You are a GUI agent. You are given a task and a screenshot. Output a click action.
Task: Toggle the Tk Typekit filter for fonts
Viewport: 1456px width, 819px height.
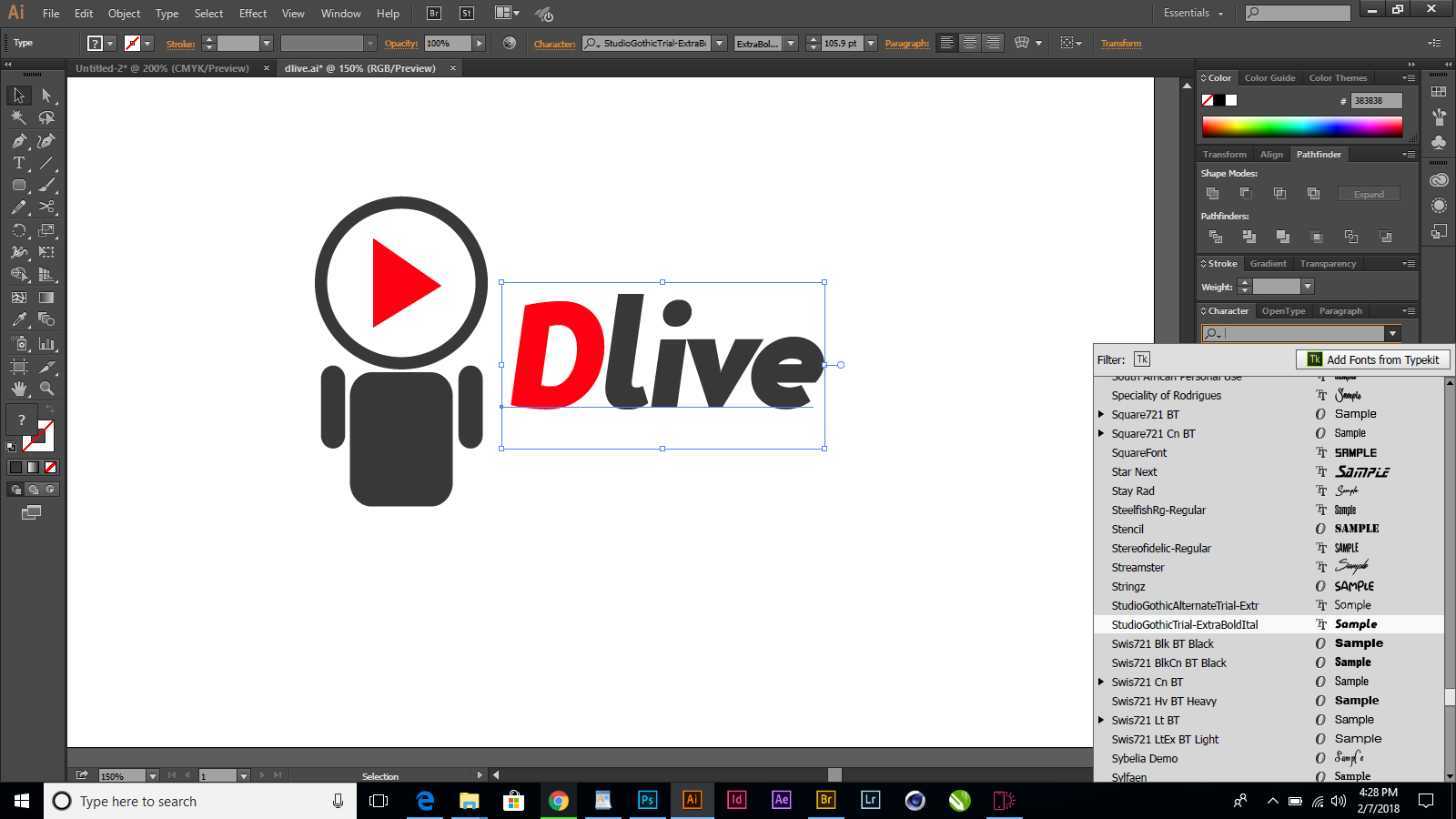coord(1142,359)
